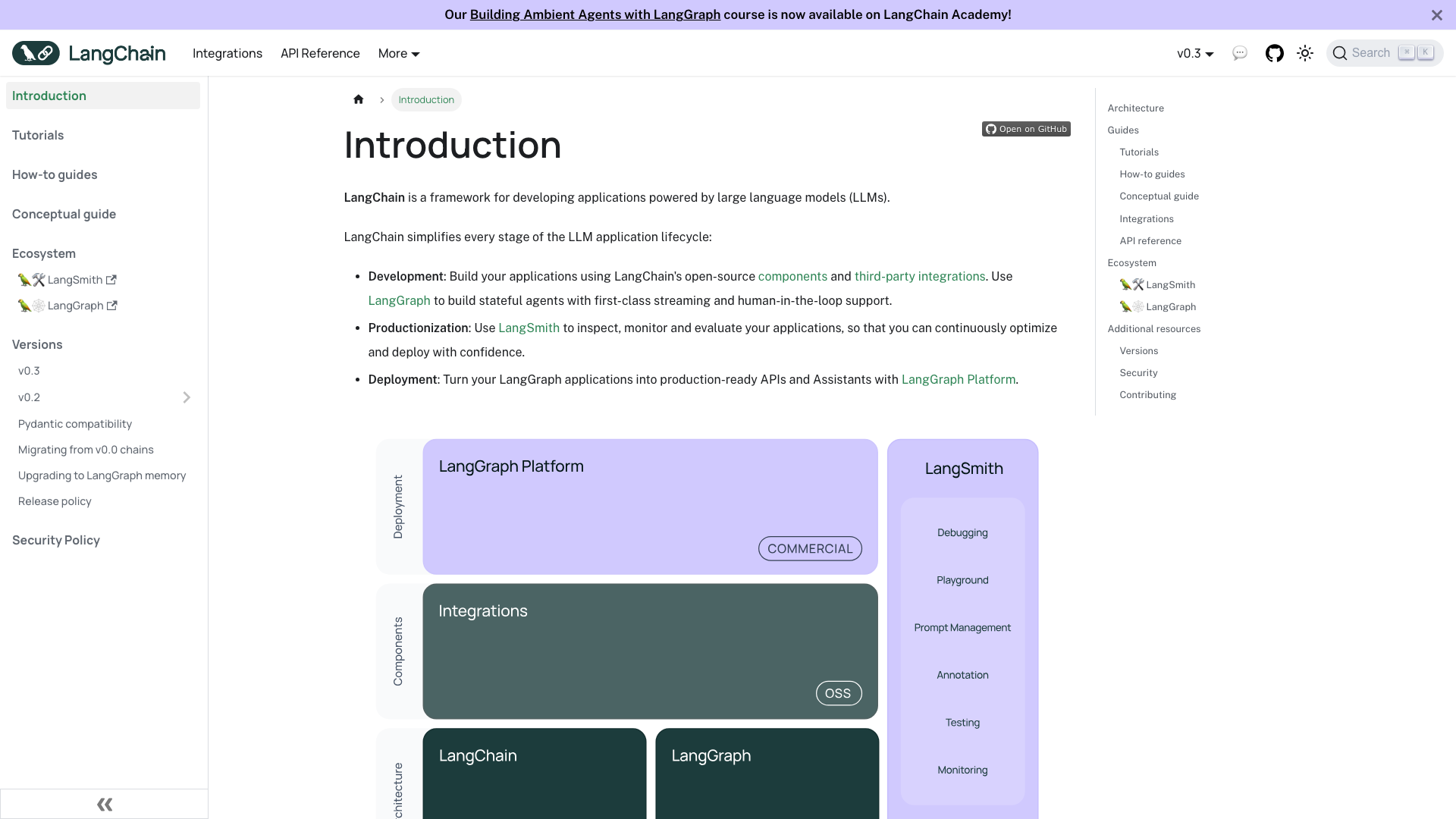Jump to Security in table of contents
The width and height of the screenshot is (1456, 819).
click(1138, 372)
